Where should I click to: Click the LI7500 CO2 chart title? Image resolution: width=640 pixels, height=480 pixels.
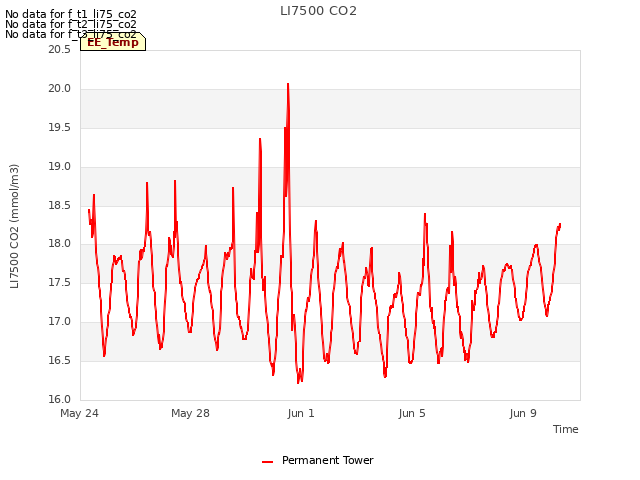click(318, 11)
